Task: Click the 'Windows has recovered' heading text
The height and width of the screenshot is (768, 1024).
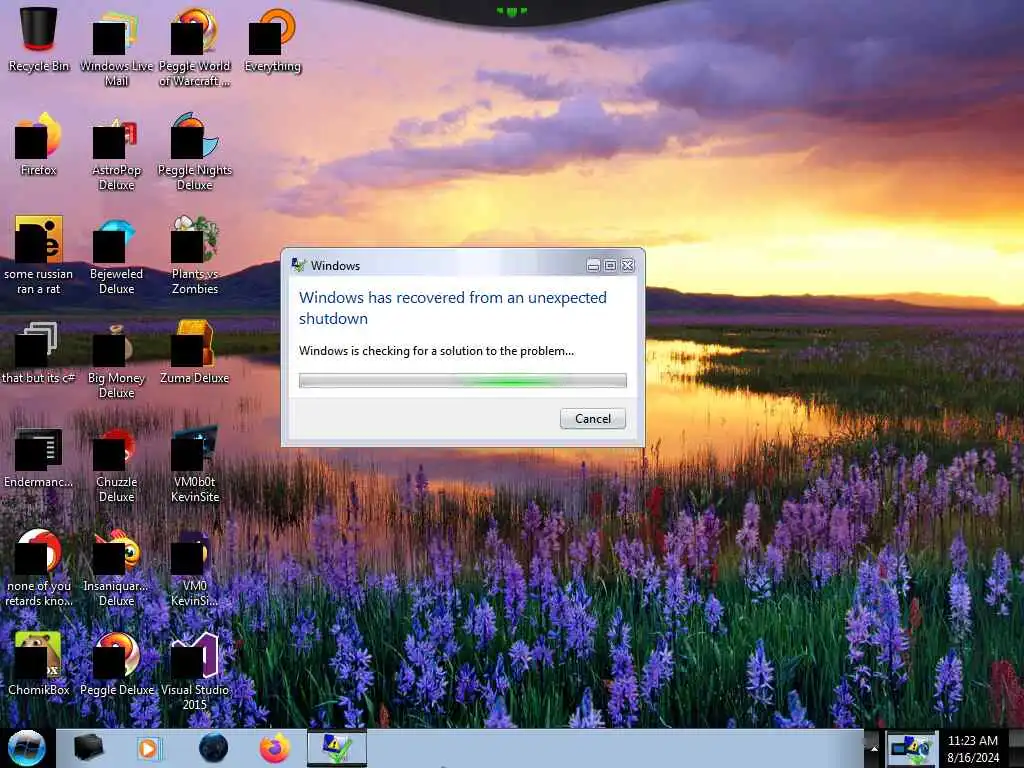Action: 453,308
